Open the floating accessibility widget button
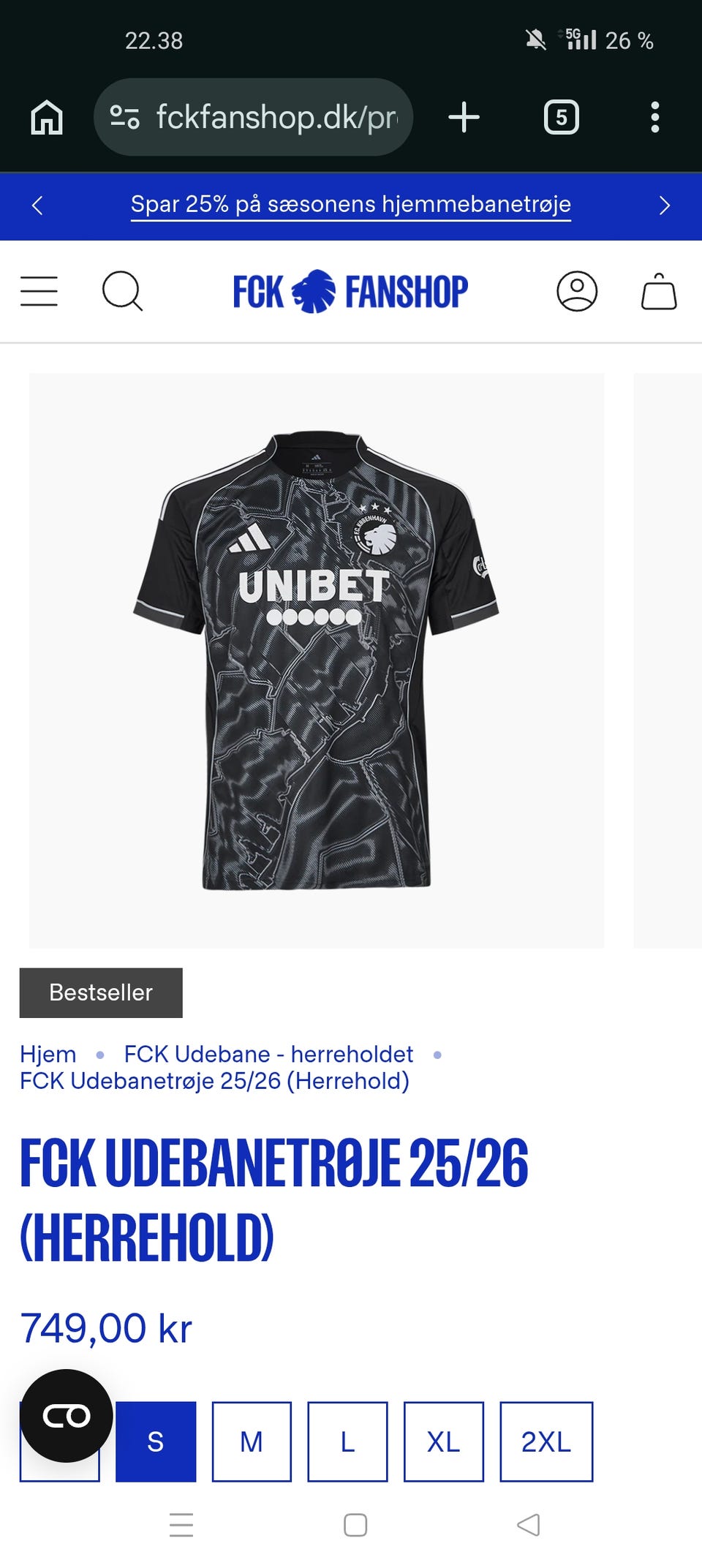This screenshot has height=1568, width=702. pyautogui.click(x=67, y=1416)
